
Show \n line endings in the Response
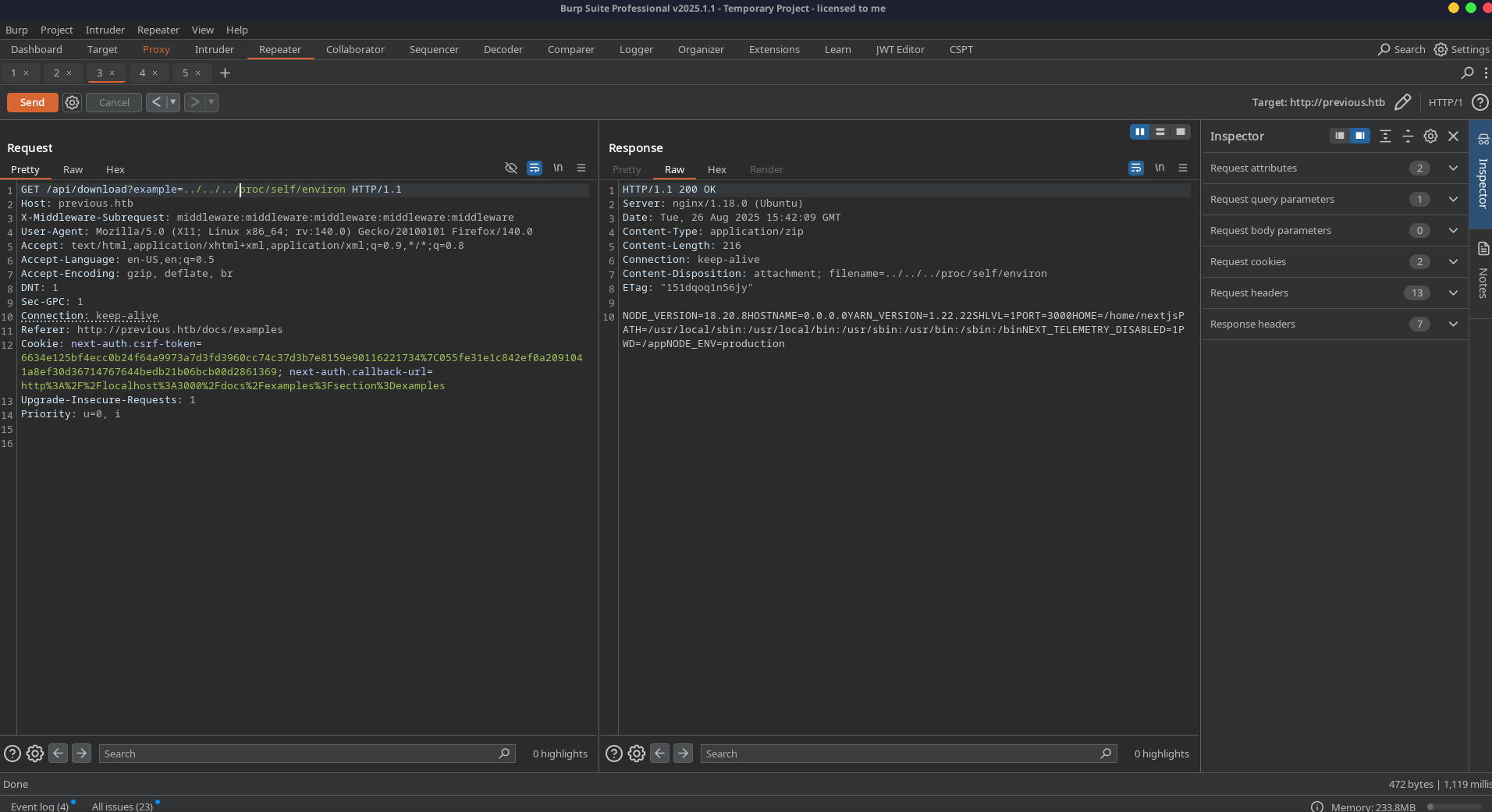pyautogui.click(x=1160, y=167)
